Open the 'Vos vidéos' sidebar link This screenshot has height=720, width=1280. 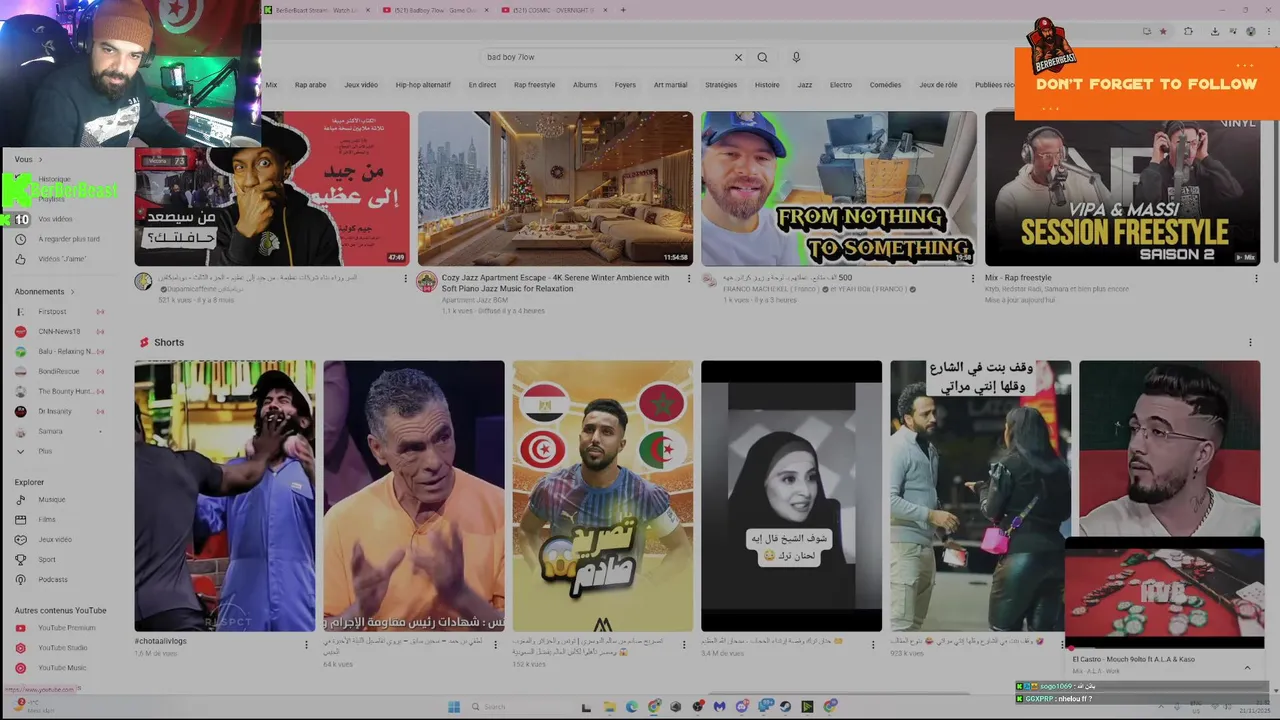[x=55, y=219]
